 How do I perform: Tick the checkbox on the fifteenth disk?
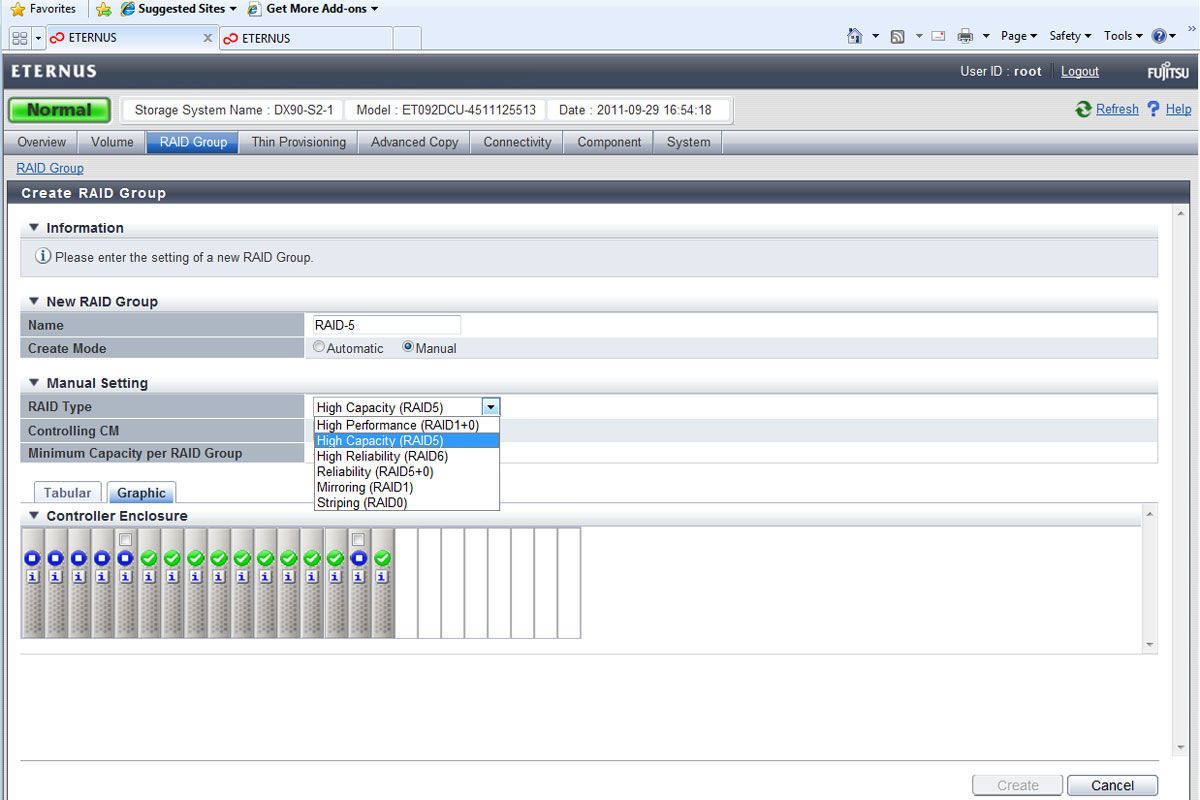point(358,539)
